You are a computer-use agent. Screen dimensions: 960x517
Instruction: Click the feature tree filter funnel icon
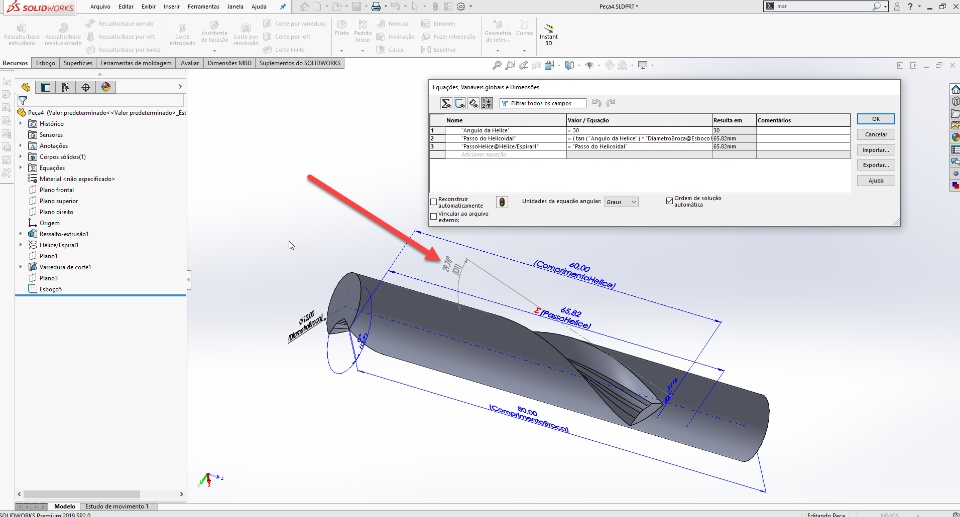(x=23, y=100)
